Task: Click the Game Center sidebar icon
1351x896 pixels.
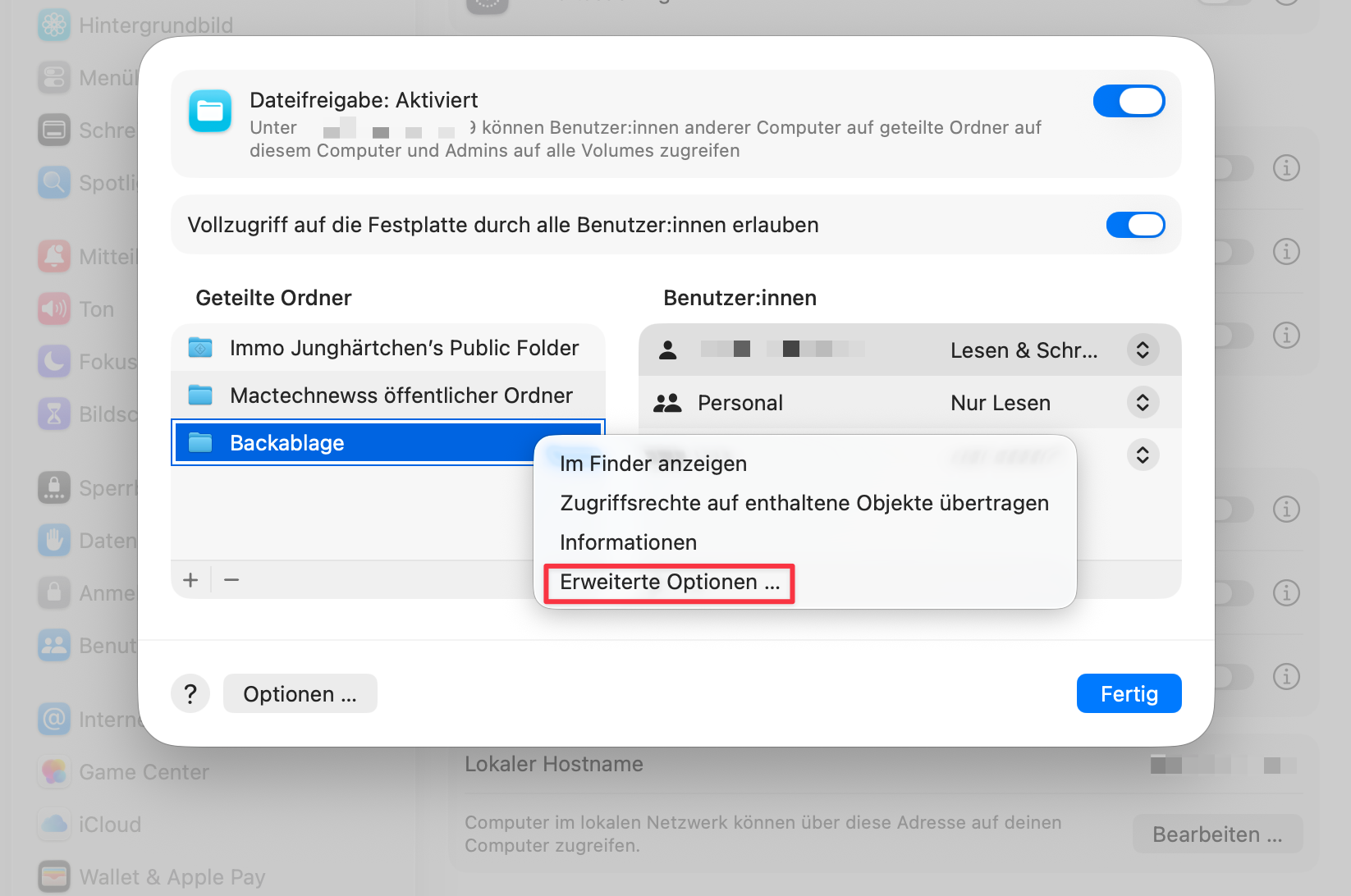Action: tap(54, 772)
